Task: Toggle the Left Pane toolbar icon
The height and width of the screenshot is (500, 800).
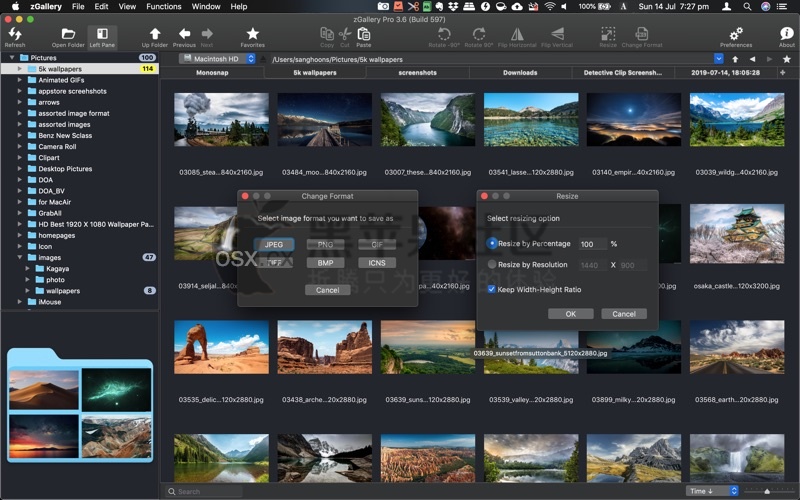Action: click(x=102, y=34)
